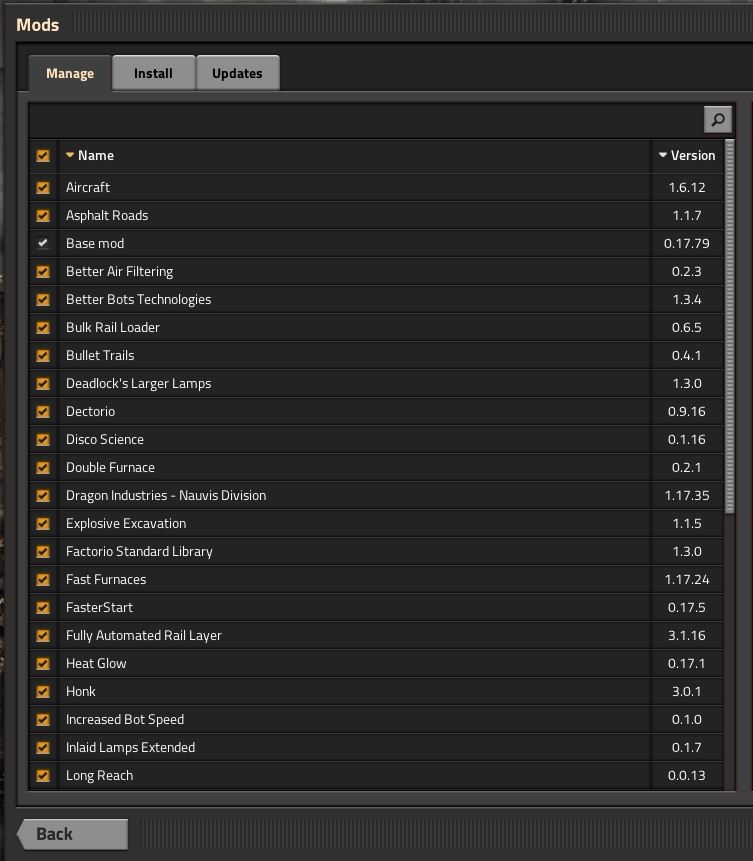Select Fully Automated Rail Layer name
This screenshot has height=861, width=753.
point(144,635)
